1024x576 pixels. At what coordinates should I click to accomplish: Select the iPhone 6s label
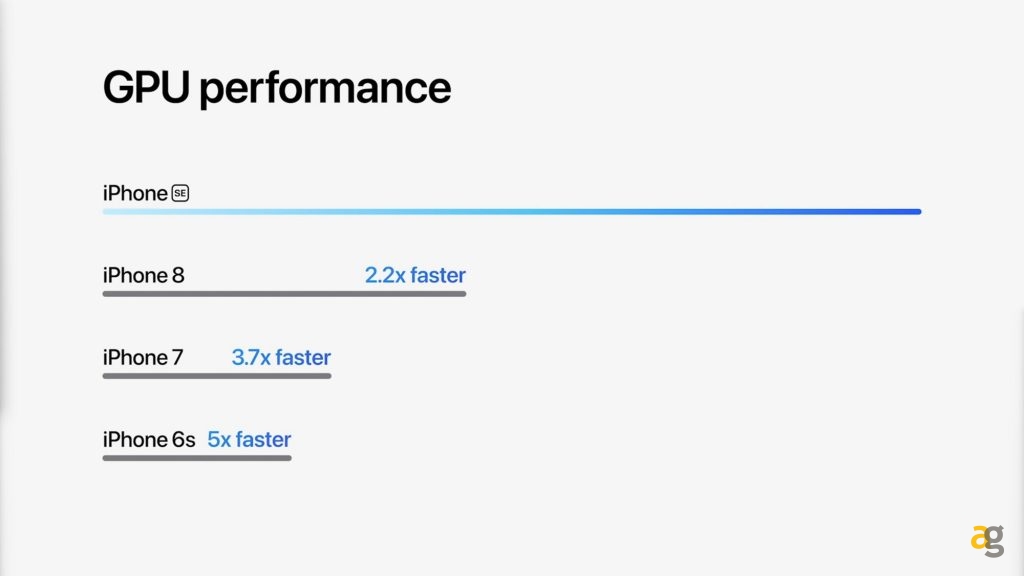tap(149, 439)
